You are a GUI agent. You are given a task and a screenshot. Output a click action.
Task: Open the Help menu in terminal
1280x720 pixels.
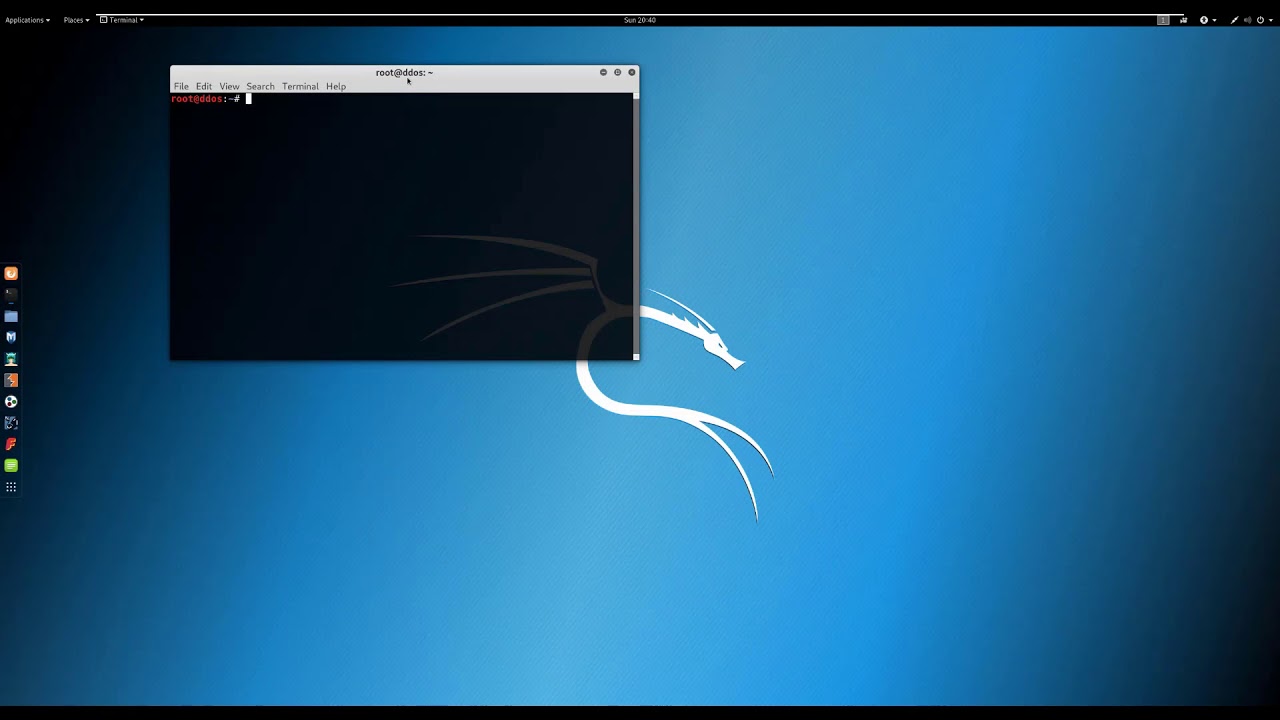(336, 86)
